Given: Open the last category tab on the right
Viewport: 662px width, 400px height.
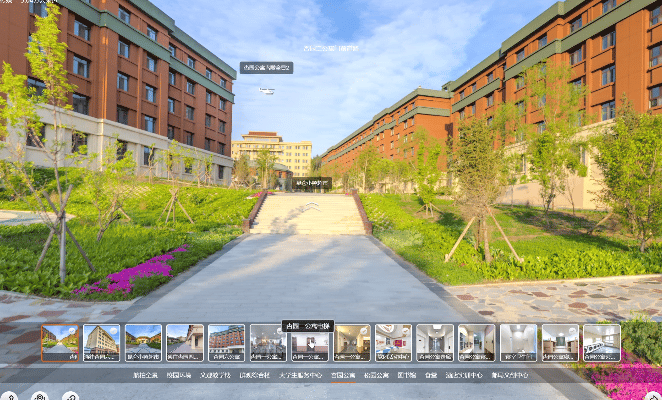Looking at the screenshot, I should (x=510, y=376).
